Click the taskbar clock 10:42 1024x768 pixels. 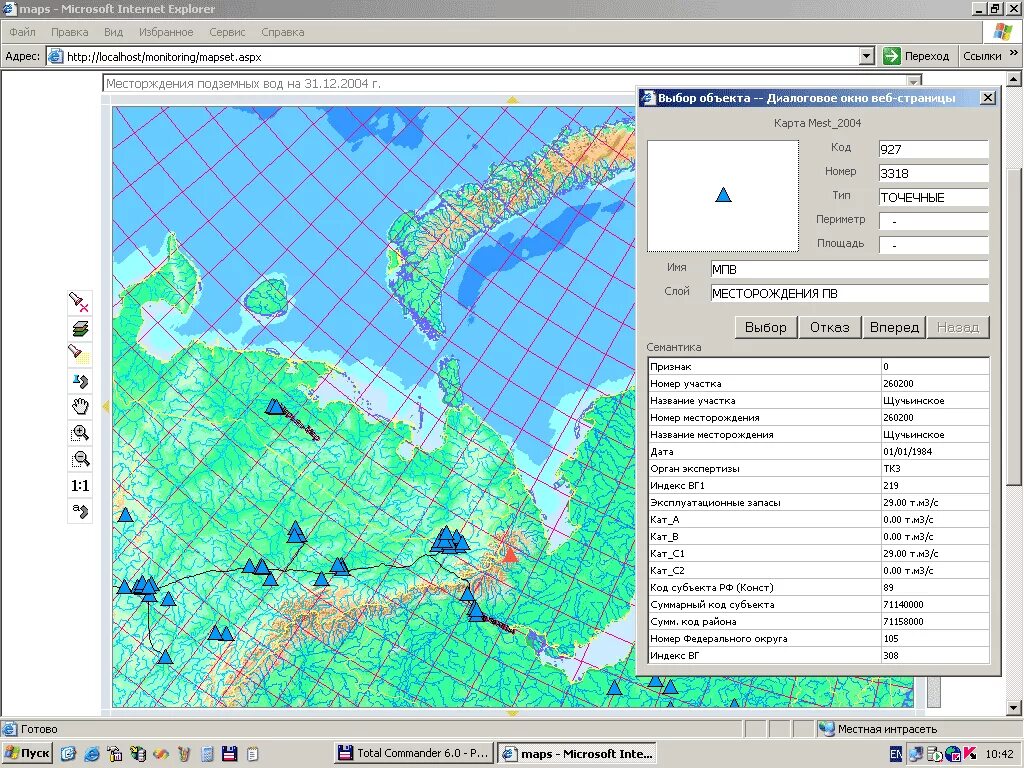[999, 754]
